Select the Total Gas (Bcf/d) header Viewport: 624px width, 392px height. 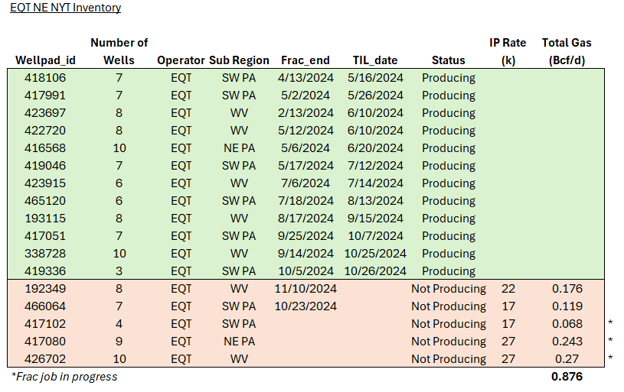pos(567,51)
